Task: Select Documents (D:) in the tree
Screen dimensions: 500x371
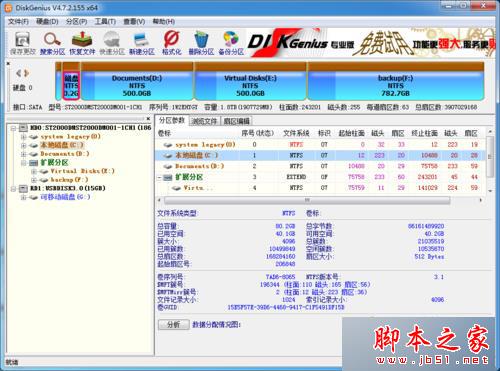Action: [65, 154]
